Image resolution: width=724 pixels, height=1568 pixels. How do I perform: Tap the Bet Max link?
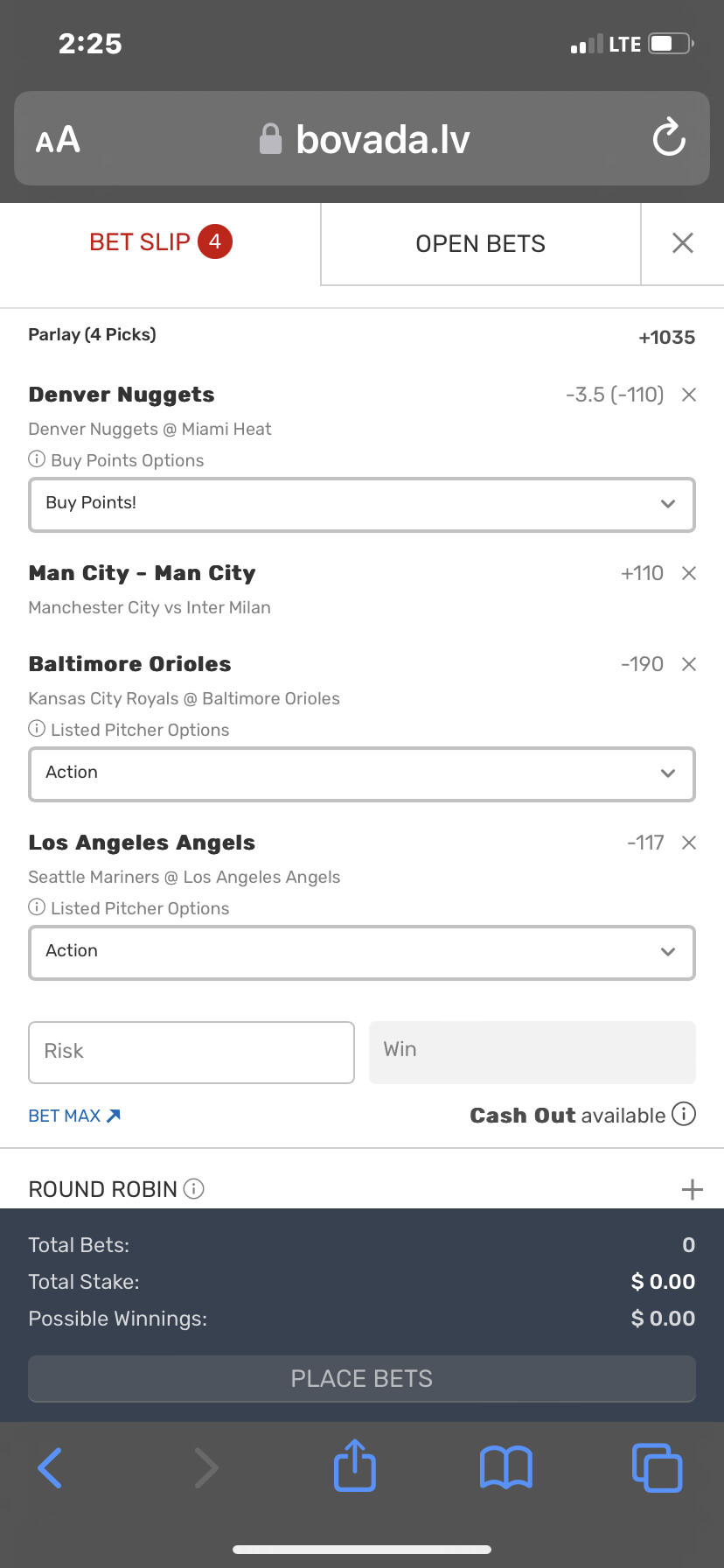(x=74, y=1116)
